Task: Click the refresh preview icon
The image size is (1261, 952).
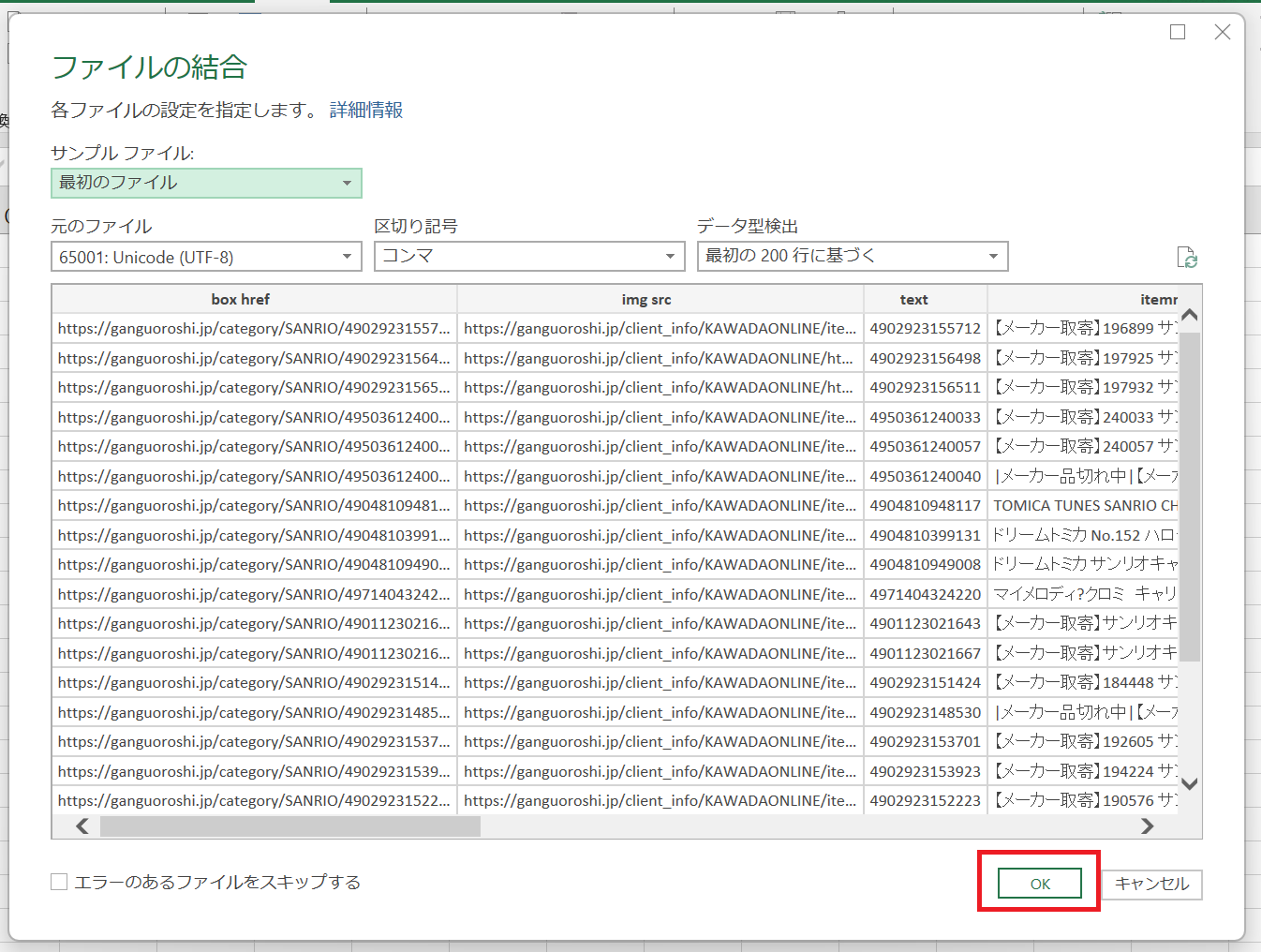Action: (1186, 258)
